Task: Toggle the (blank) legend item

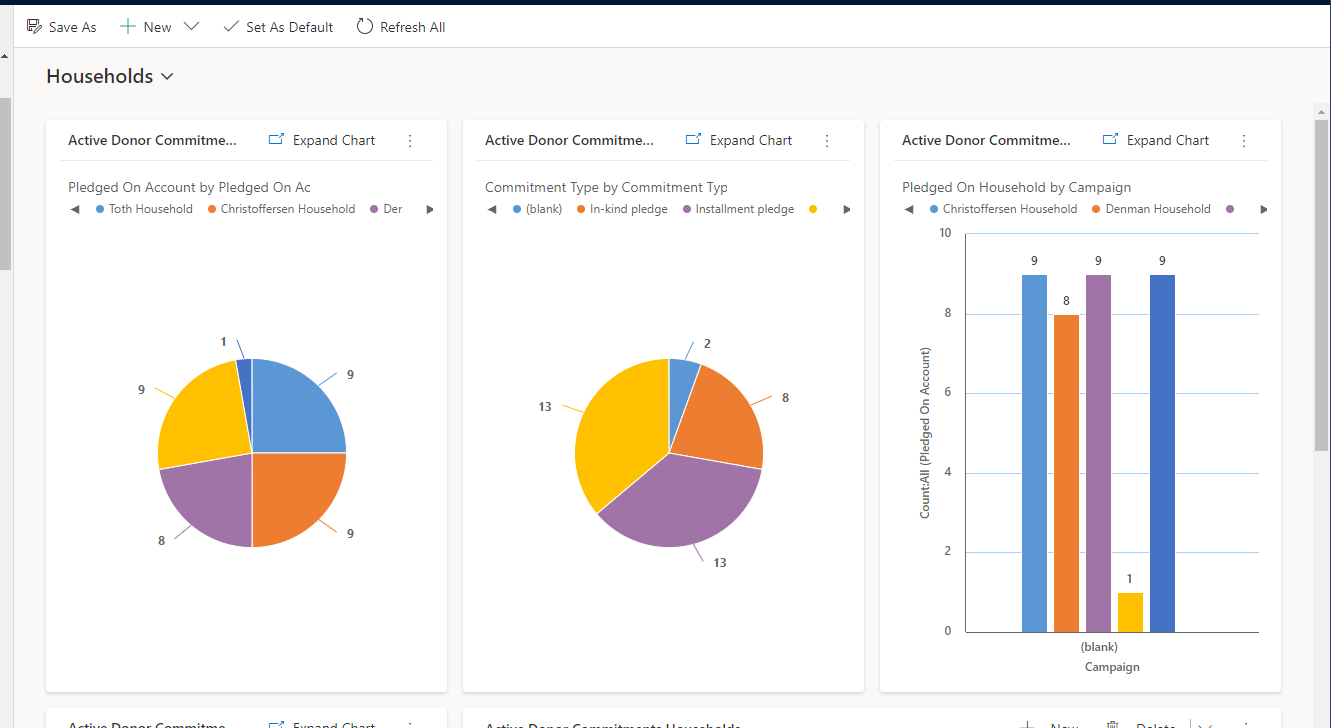Action: pos(537,209)
